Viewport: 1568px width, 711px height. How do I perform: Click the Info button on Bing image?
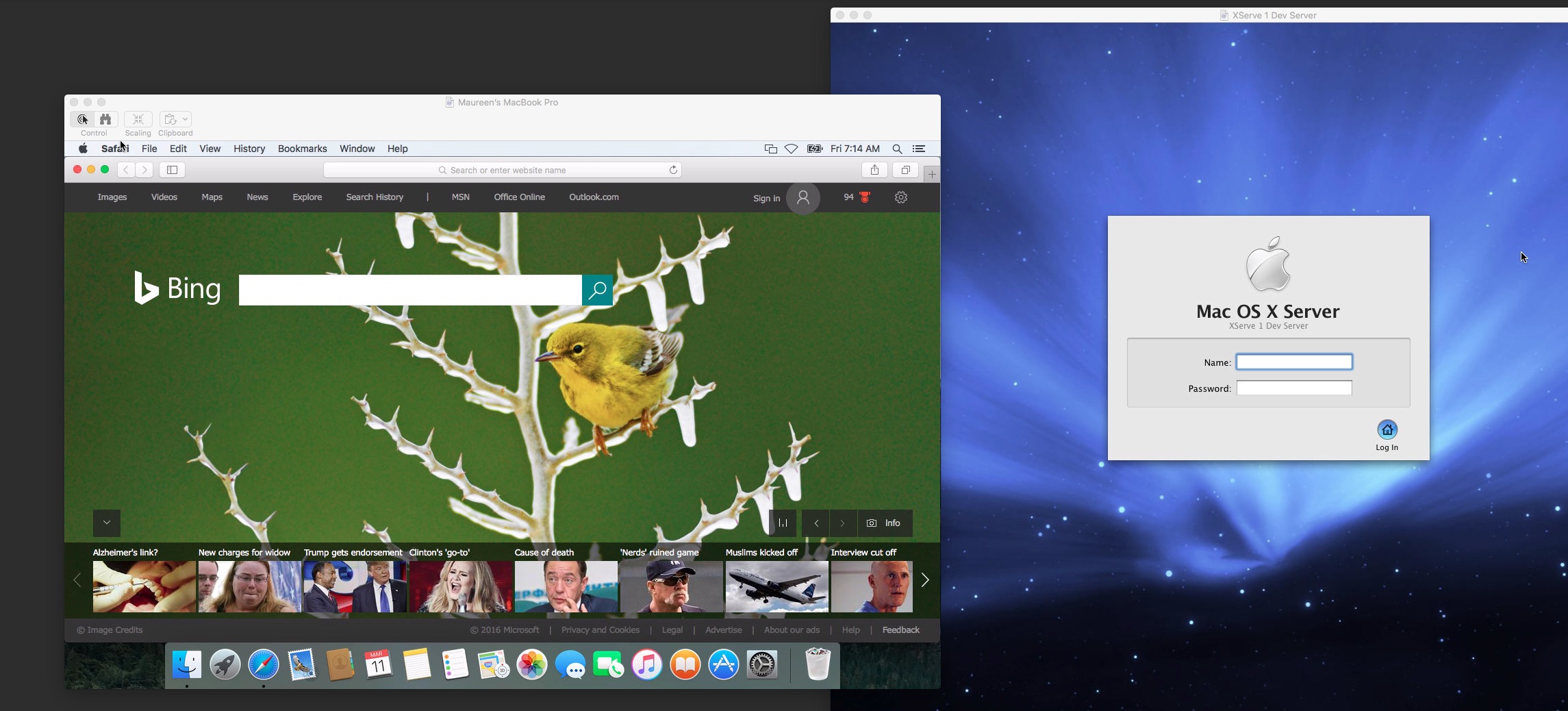[885, 523]
